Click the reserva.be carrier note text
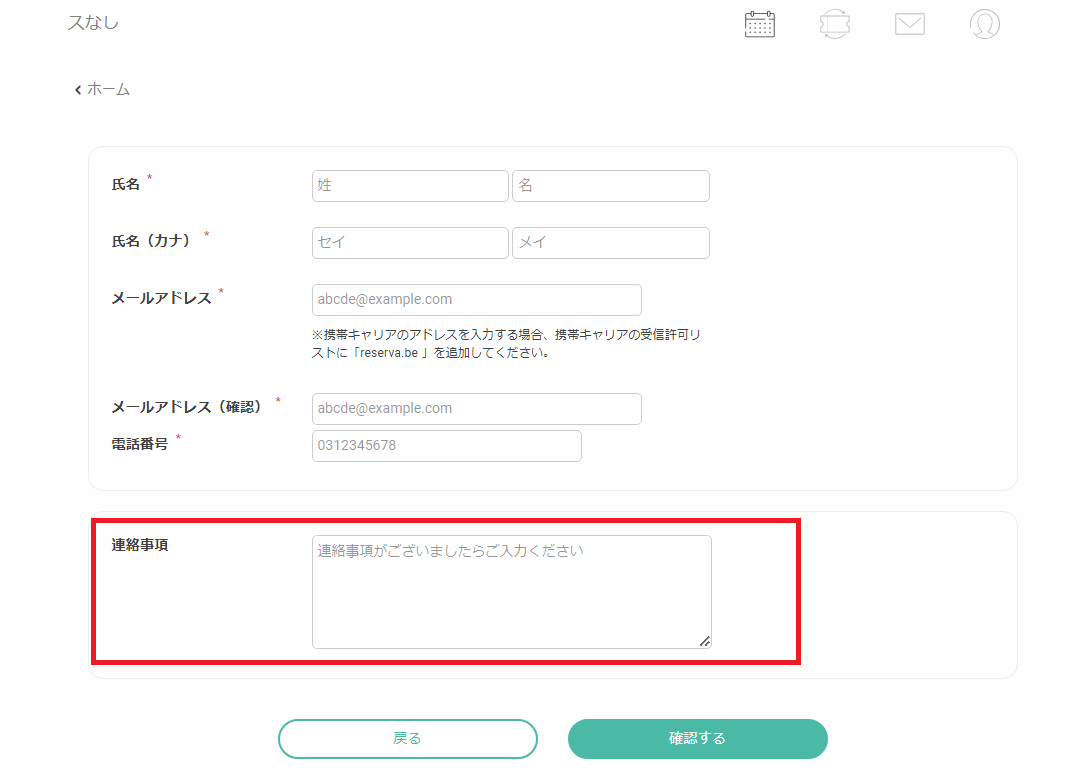 click(506, 344)
